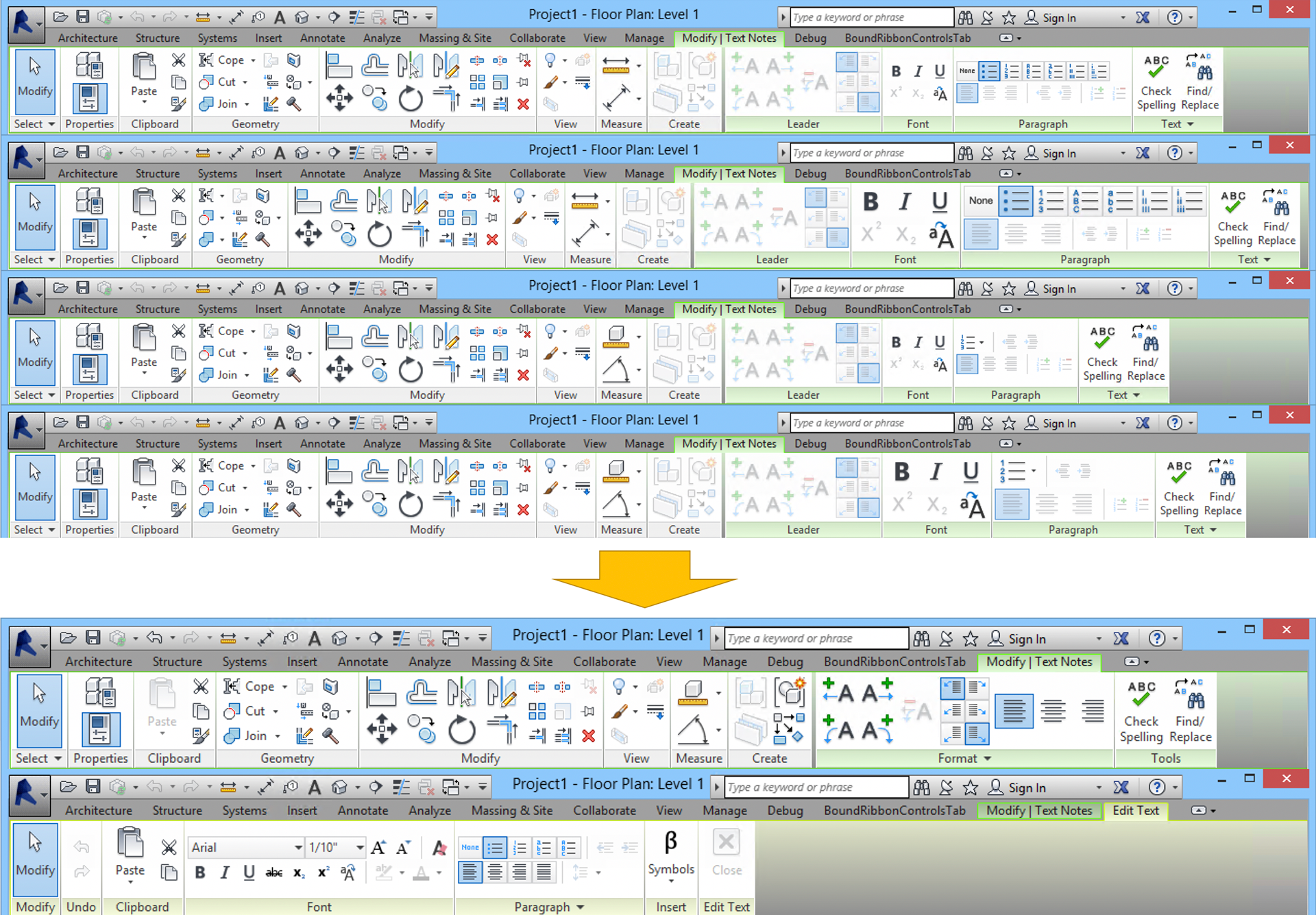The image size is (1316, 915).
Task: Click the increase font size icon
Action: tap(378, 848)
